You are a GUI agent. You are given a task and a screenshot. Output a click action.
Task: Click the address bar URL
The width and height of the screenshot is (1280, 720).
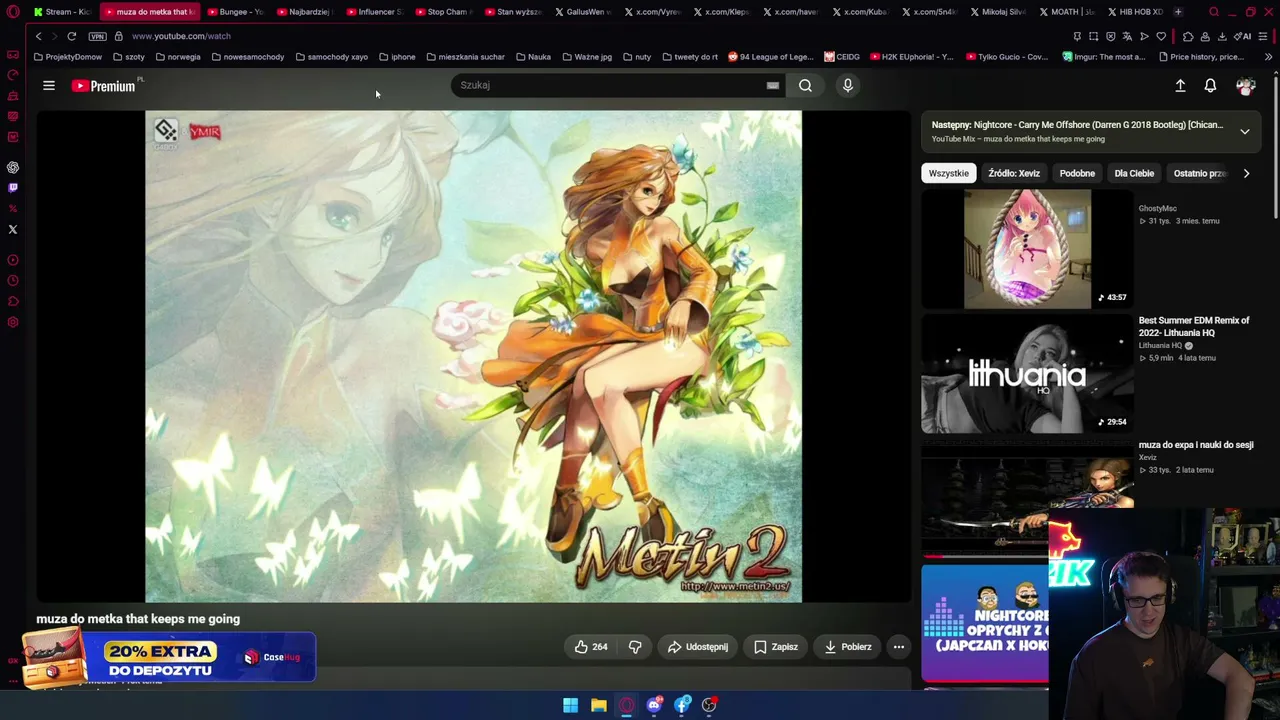[181, 36]
